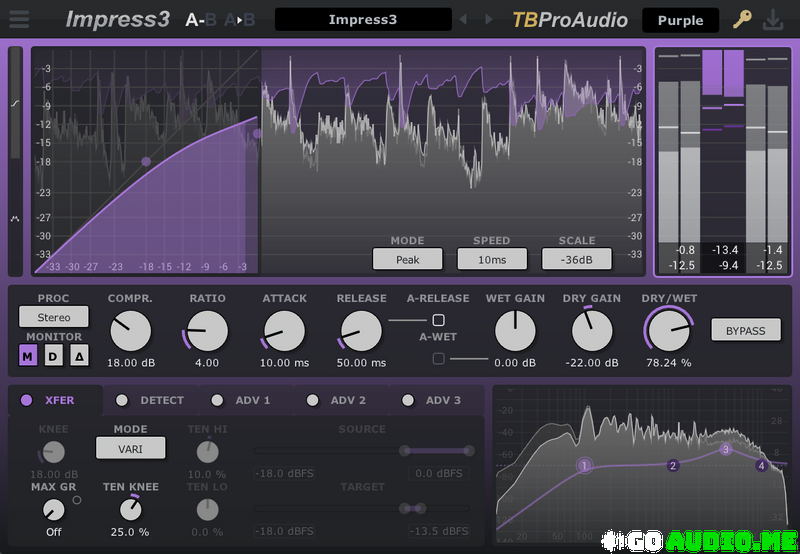Click the TEN KNEE knob
Screen dimensions: 800x554
131,510
